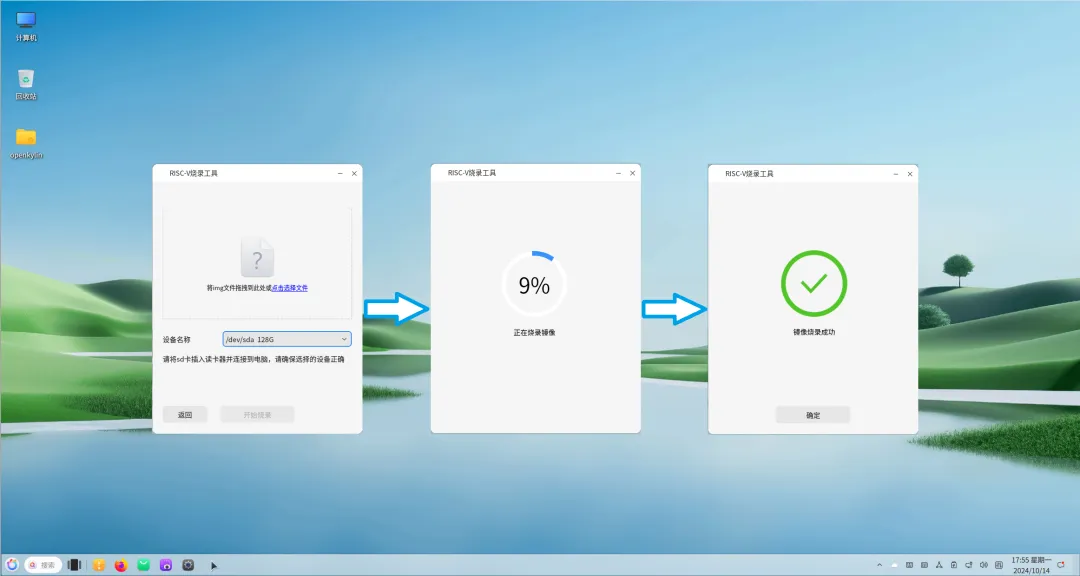Open the purple store app in taskbar

click(165, 565)
